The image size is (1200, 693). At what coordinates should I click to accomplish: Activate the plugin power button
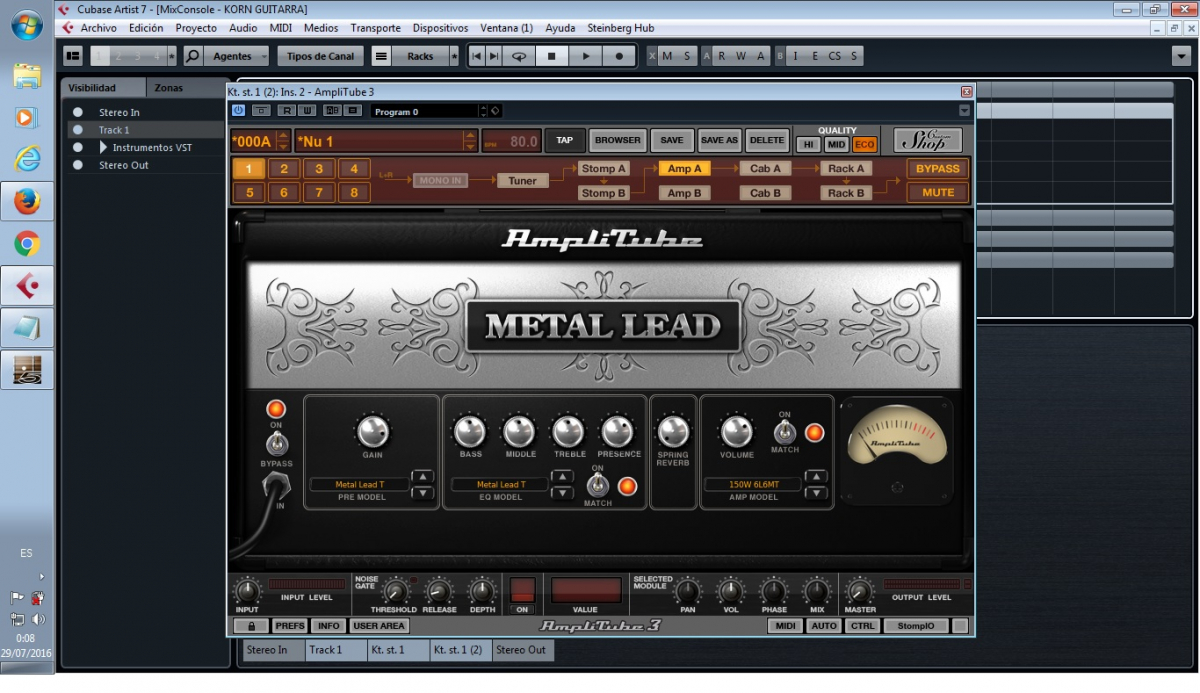pos(238,111)
